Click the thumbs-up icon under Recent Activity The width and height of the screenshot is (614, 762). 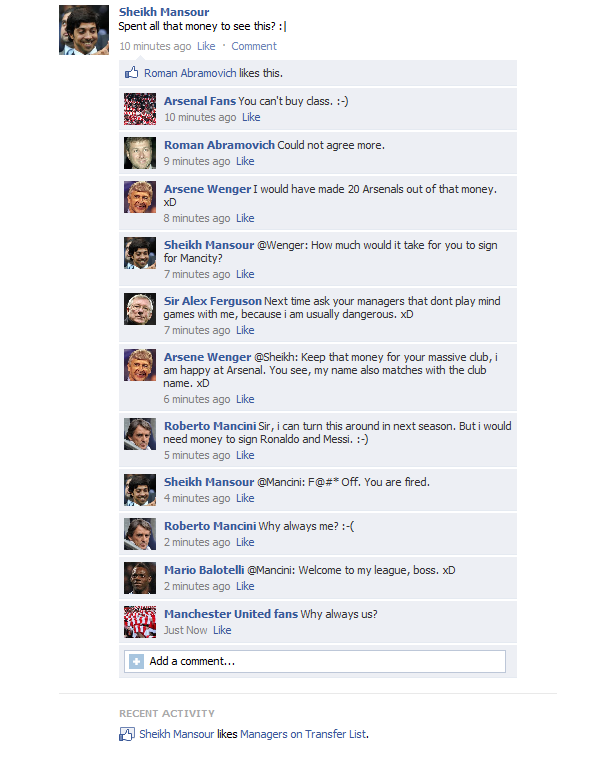[x=126, y=734]
